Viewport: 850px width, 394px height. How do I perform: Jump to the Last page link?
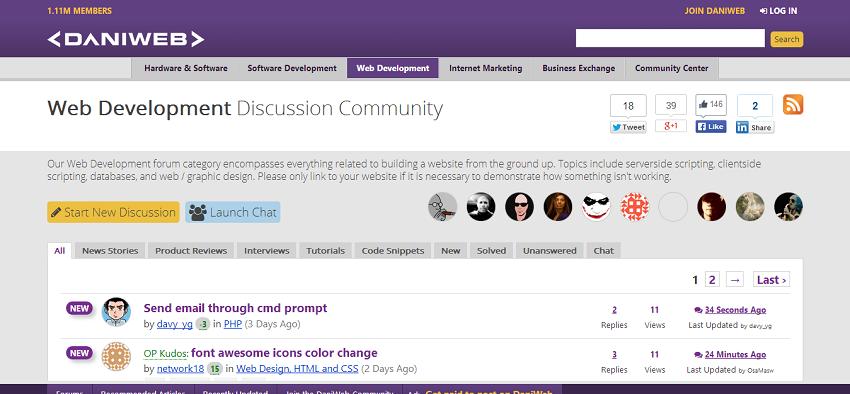(x=771, y=280)
